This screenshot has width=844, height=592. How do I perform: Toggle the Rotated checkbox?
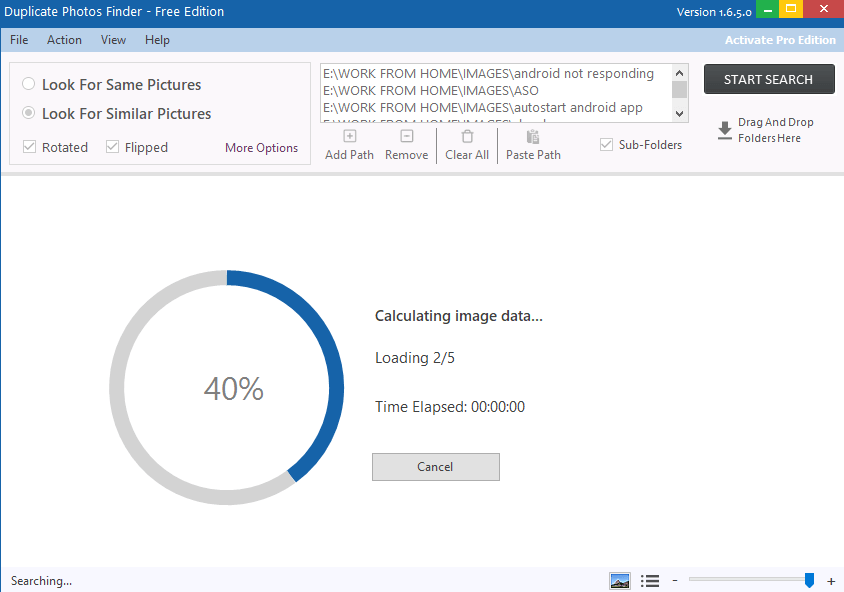[x=30, y=146]
